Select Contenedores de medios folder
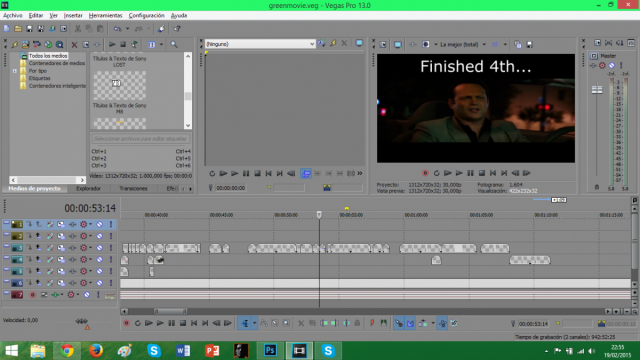The width and height of the screenshot is (640, 360). pyautogui.click(x=57, y=63)
